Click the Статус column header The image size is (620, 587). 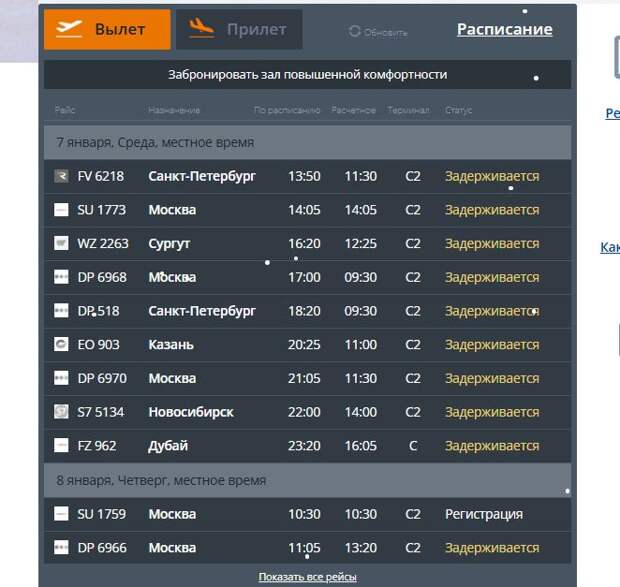[x=458, y=110]
